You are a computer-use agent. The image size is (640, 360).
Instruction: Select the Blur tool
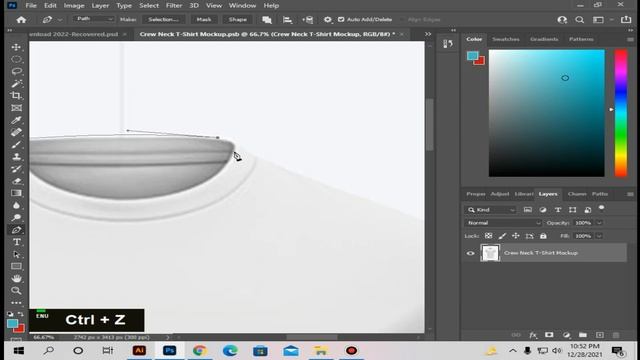coord(16,205)
